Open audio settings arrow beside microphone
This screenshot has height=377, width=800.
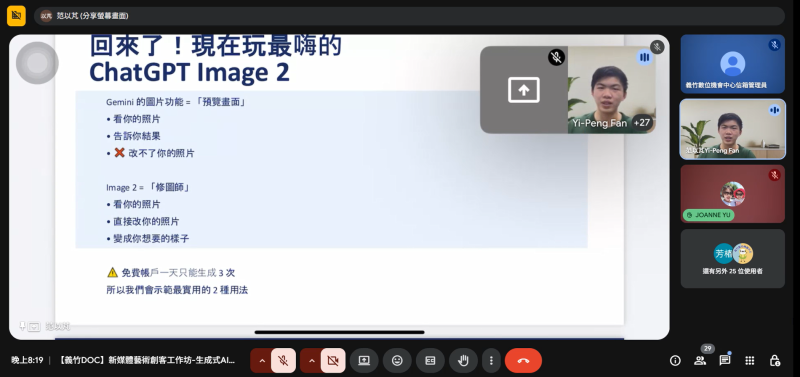pyautogui.click(x=262, y=361)
